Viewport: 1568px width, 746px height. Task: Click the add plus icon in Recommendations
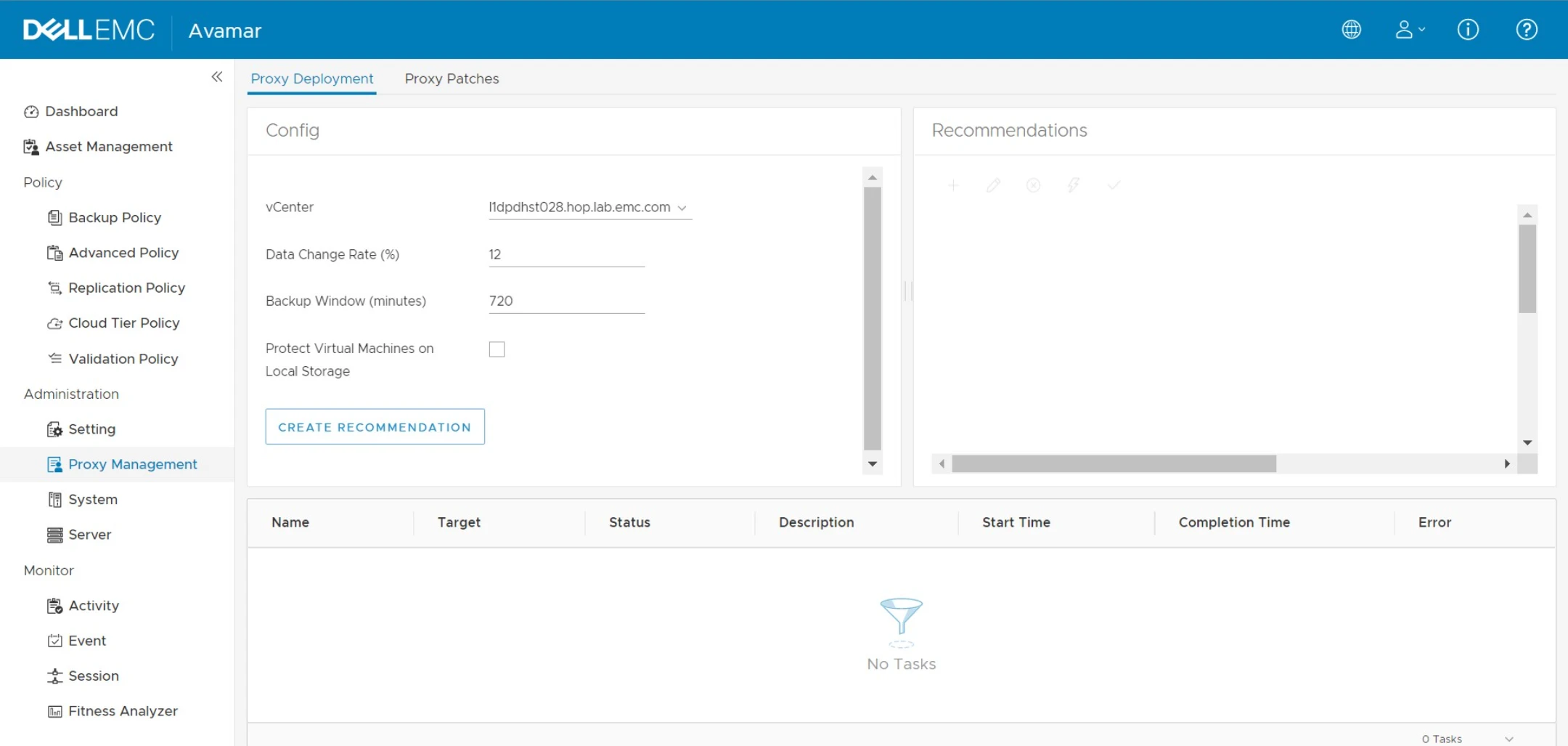953,185
